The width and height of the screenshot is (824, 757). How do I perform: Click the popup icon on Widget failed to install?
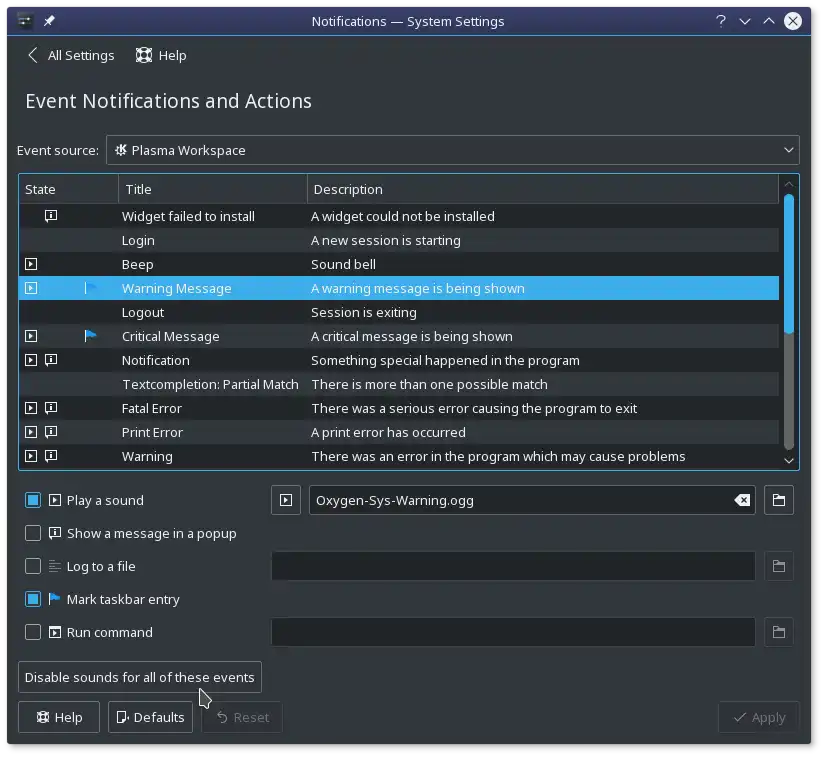pos(51,216)
